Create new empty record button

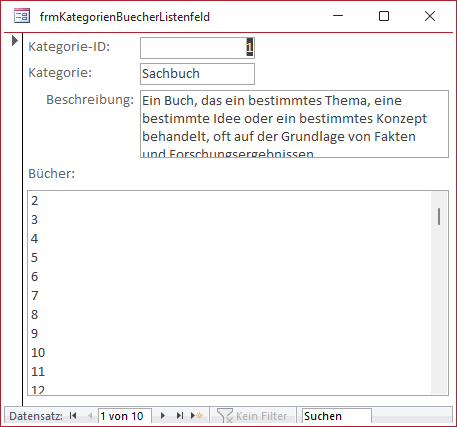[197, 416]
